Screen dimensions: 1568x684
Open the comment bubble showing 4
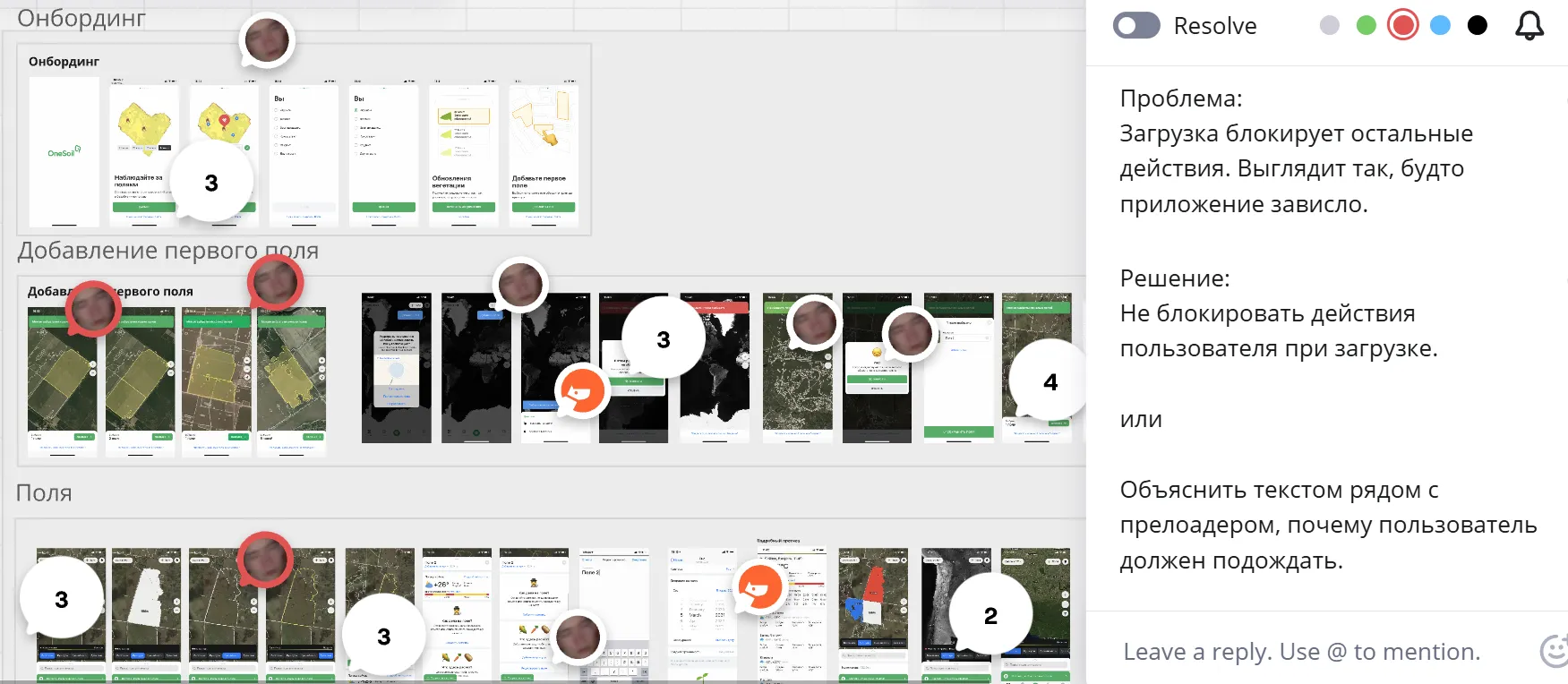click(x=1050, y=381)
